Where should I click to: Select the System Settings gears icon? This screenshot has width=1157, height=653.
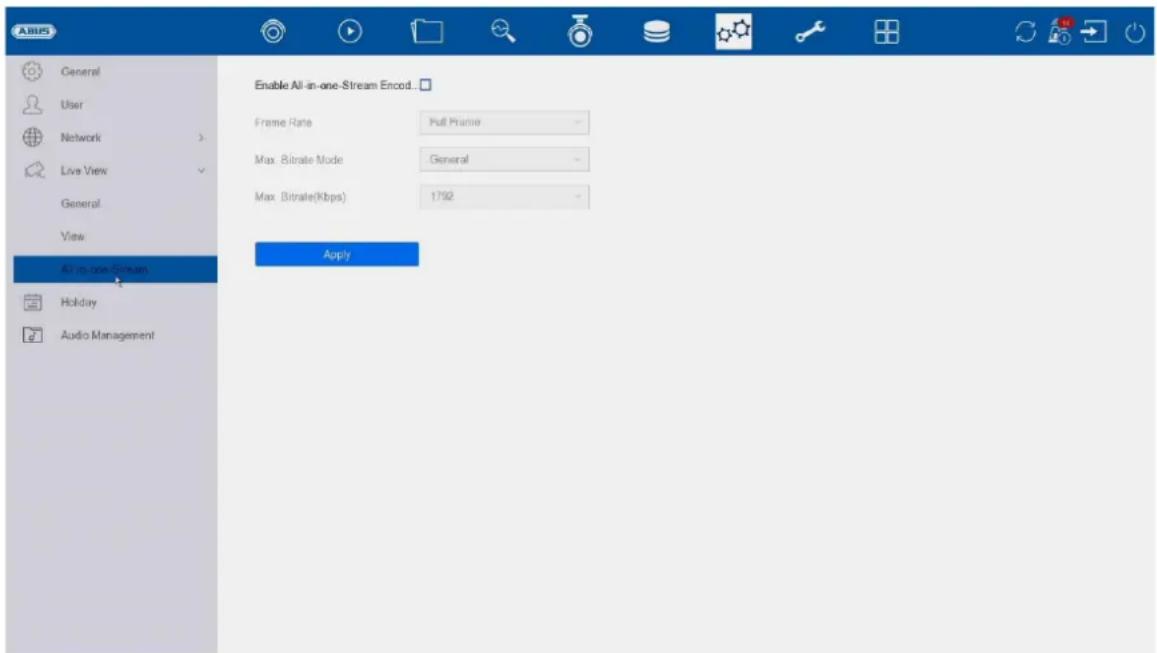coord(733,32)
